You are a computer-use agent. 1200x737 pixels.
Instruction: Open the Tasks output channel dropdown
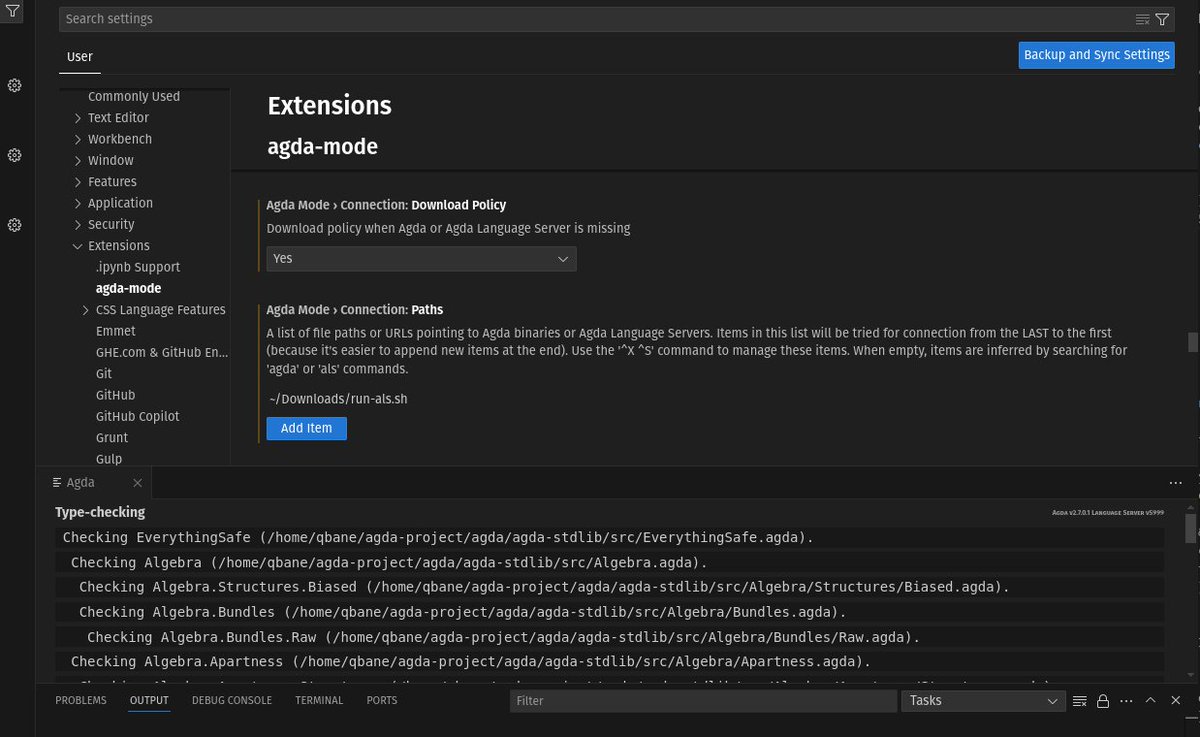pyautogui.click(x=983, y=701)
